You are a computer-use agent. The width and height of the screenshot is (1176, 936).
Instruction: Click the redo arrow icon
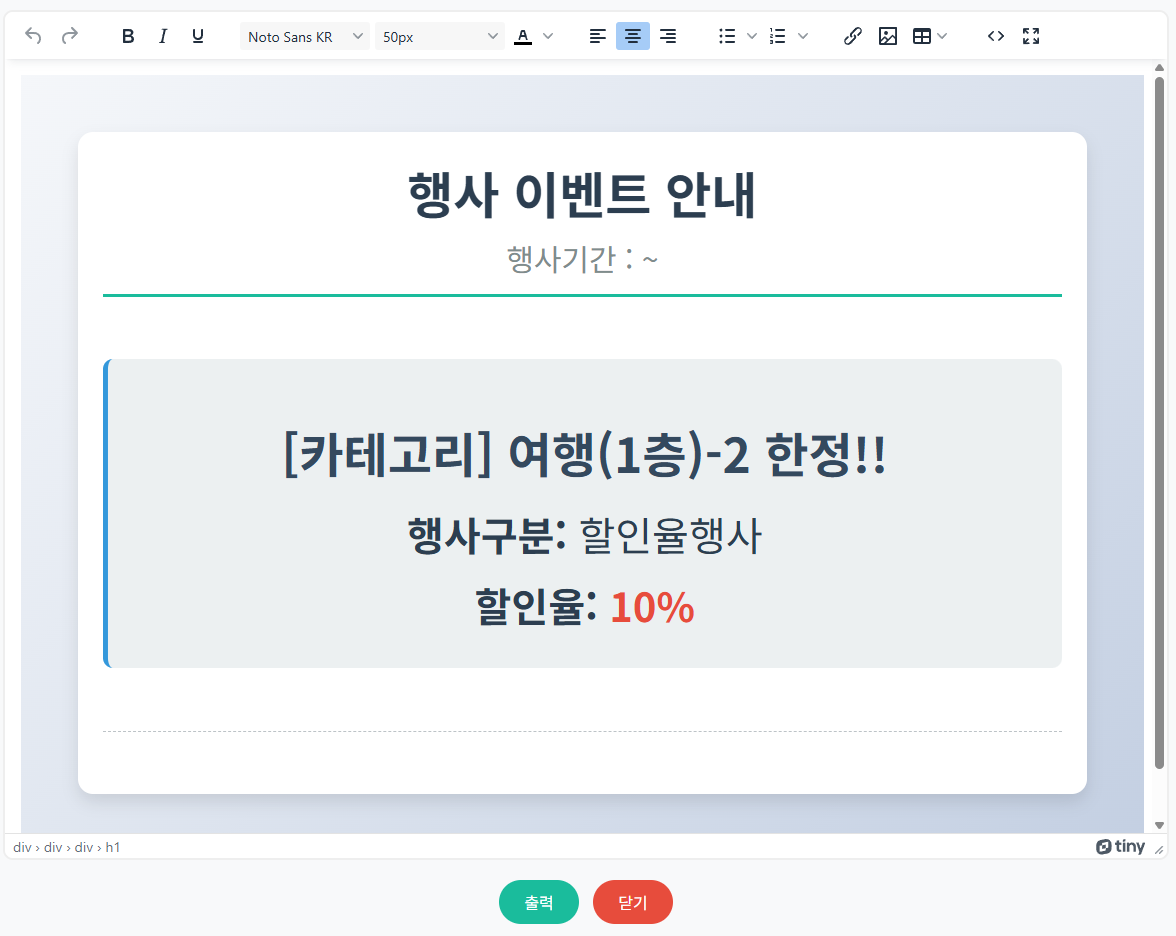pos(69,36)
